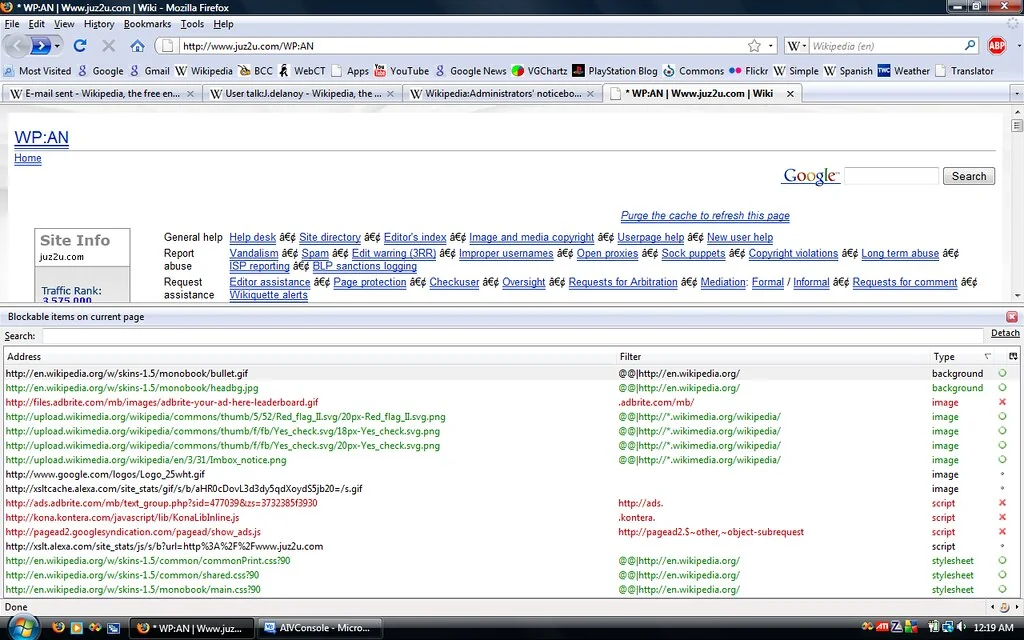Switch to E-mail sent tab
The height and width of the screenshot is (640, 1024).
101,94
